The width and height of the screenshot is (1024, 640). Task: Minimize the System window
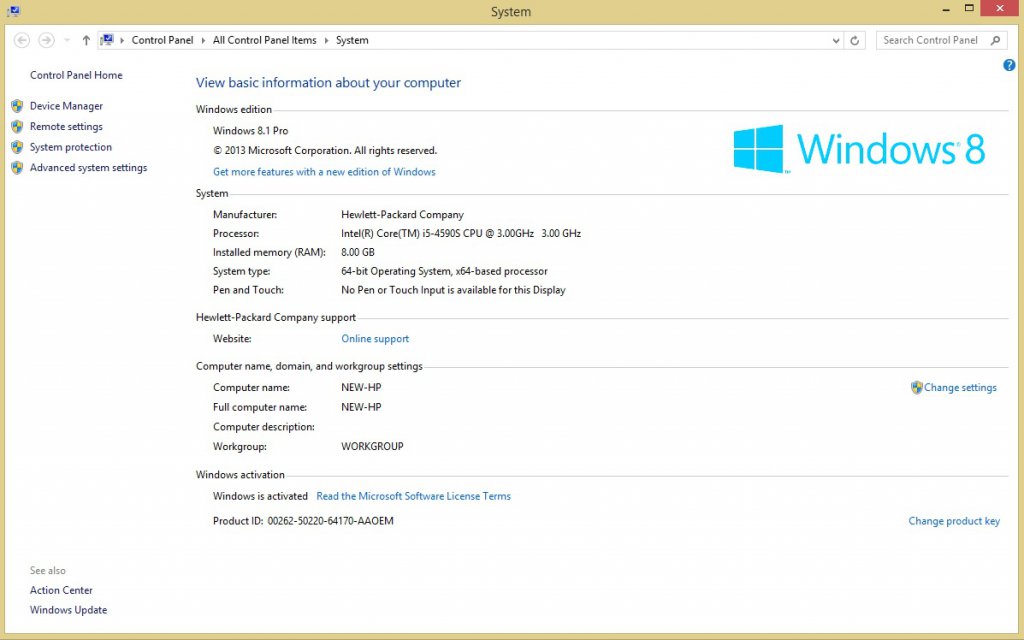pos(946,9)
